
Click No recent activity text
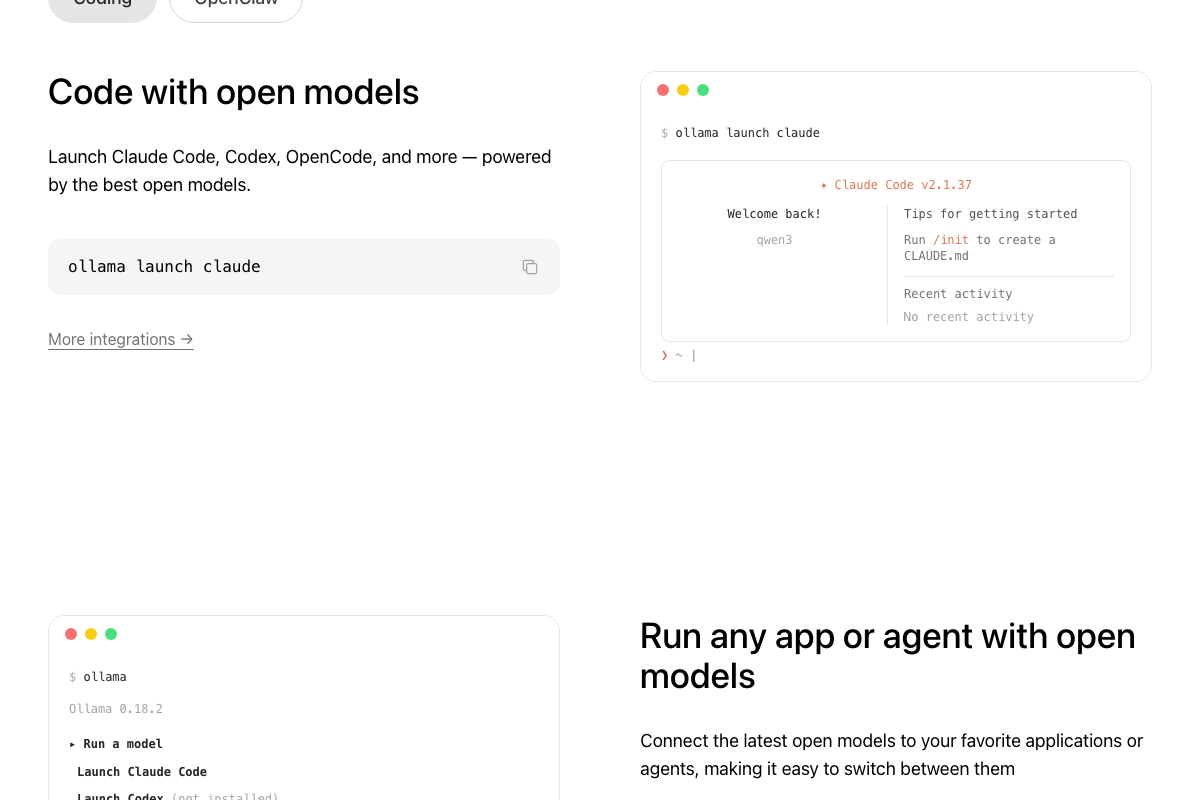(x=969, y=317)
